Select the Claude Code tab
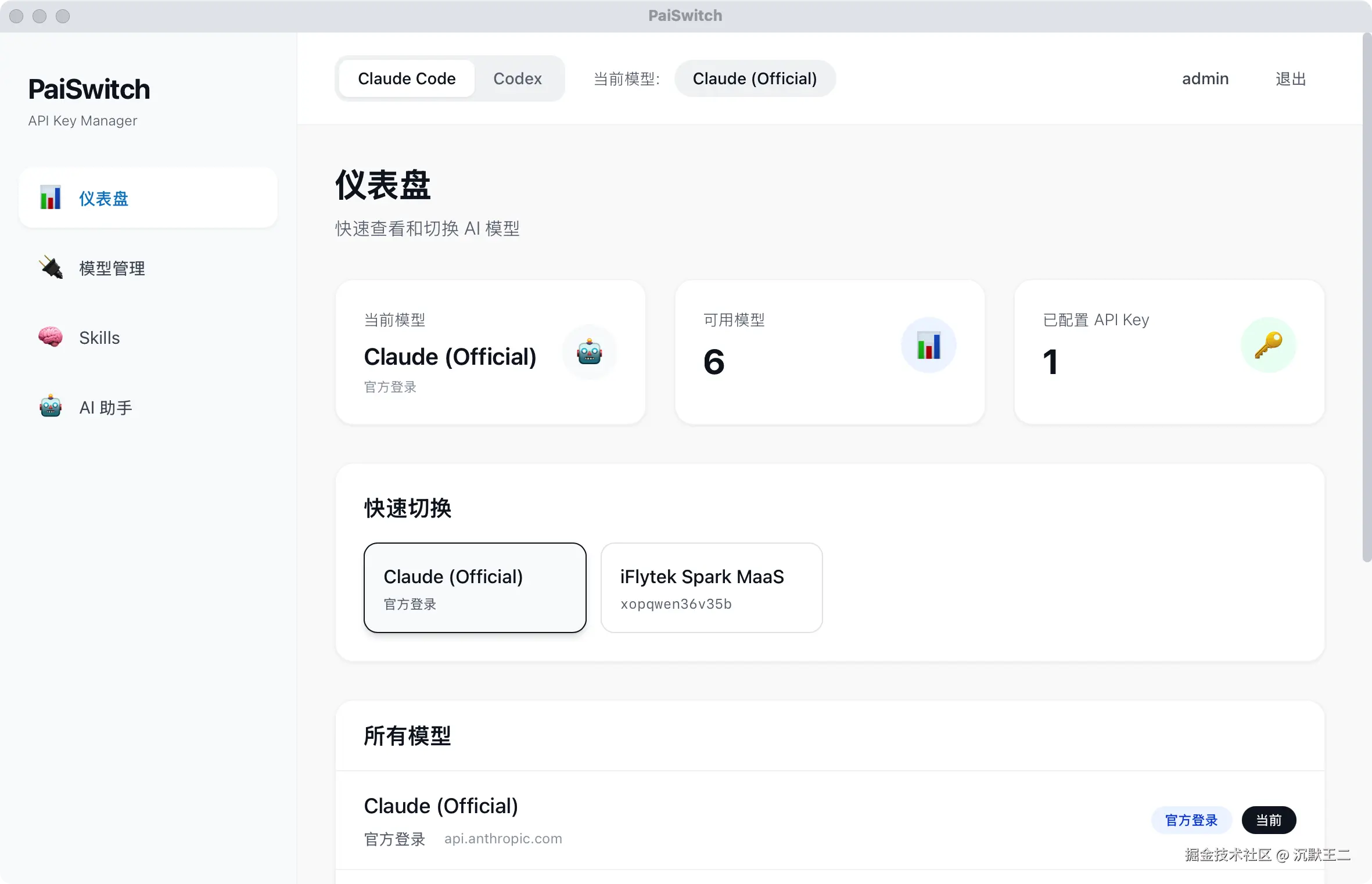 [407, 78]
